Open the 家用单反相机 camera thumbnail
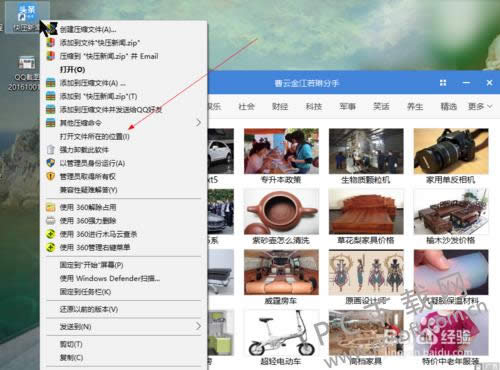This screenshot has width=500, height=370. (x=451, y=151)
